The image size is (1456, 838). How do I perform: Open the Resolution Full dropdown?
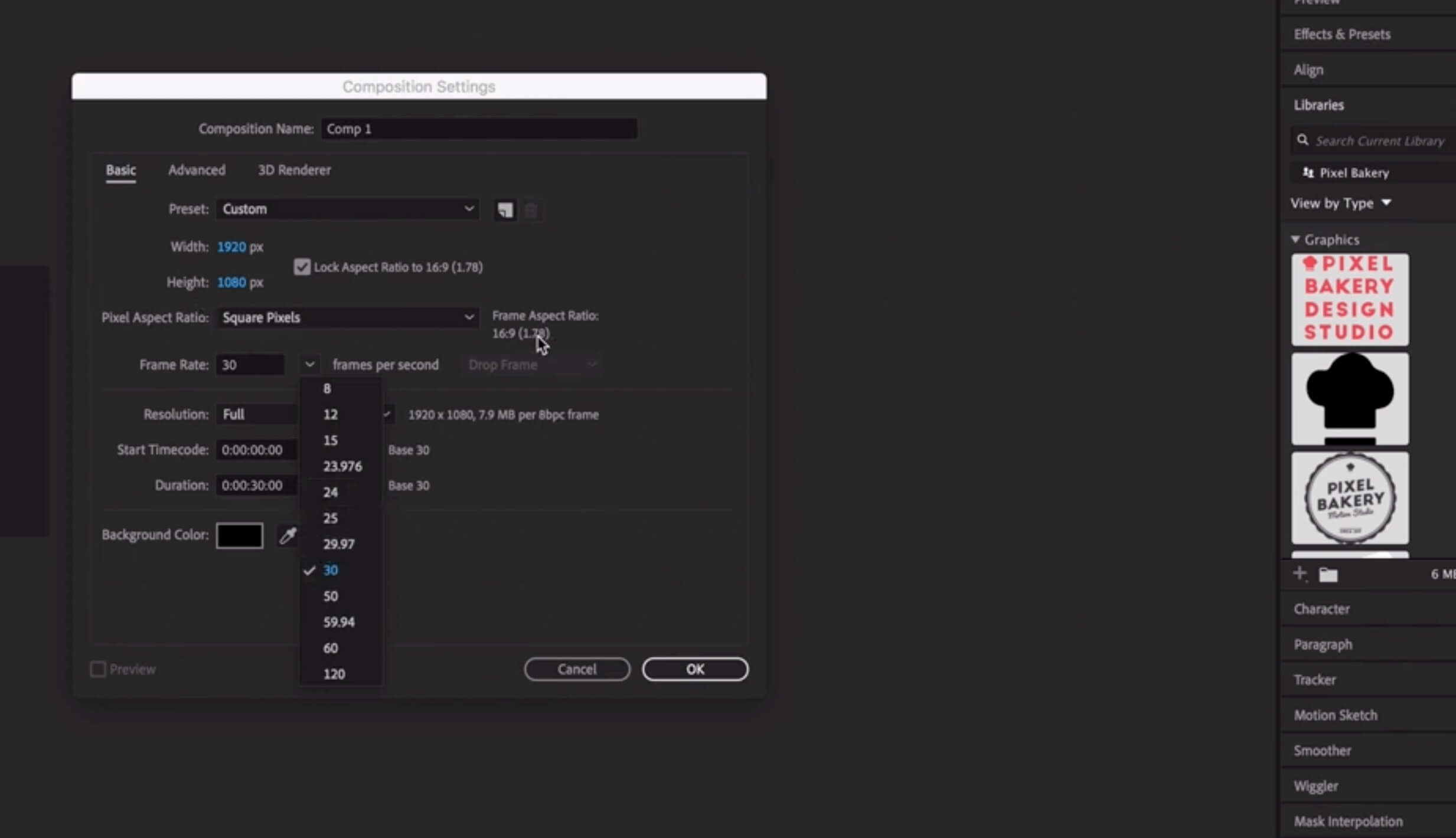click(x=305, y=414)
